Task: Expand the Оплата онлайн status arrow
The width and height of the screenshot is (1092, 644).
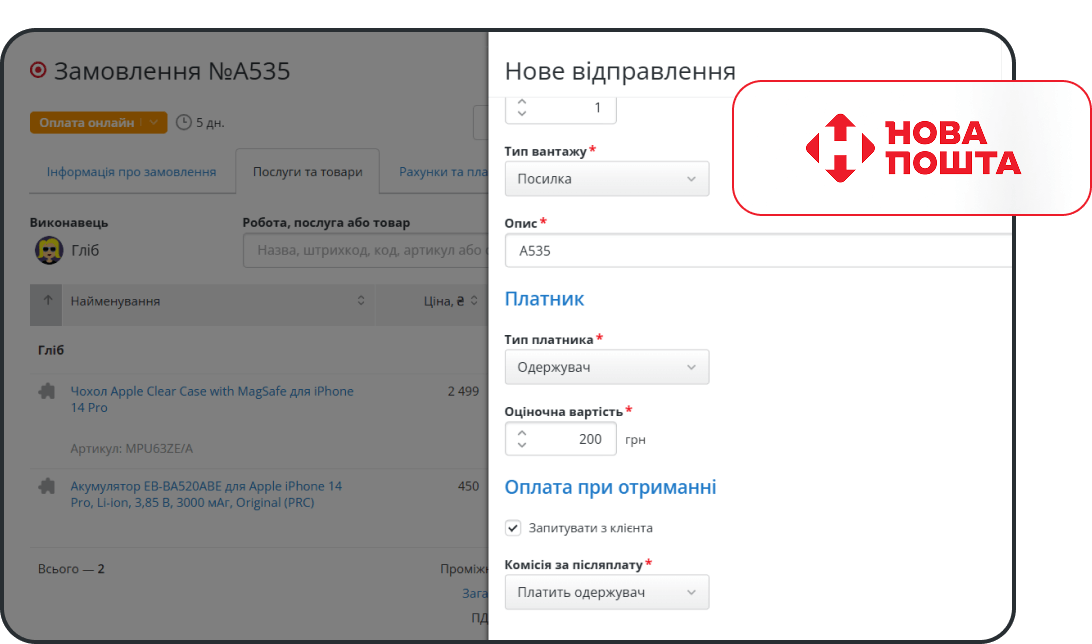Action: pyautogui.click(x=153, y=123)
